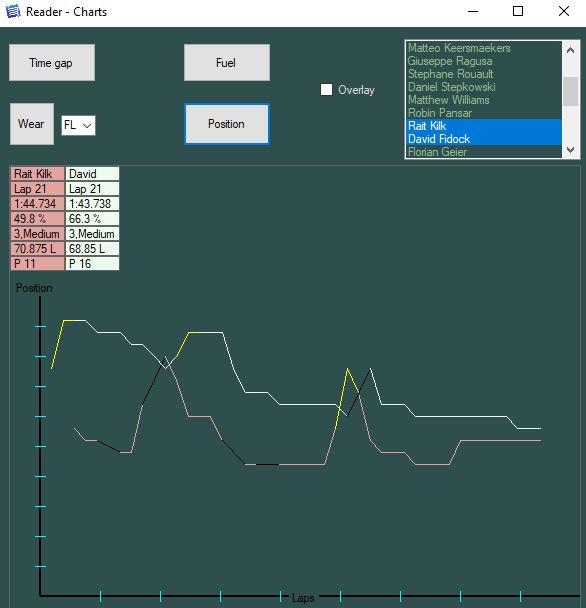
Task: Expand the FL tyre dropdown
Action: pos(78,125)
